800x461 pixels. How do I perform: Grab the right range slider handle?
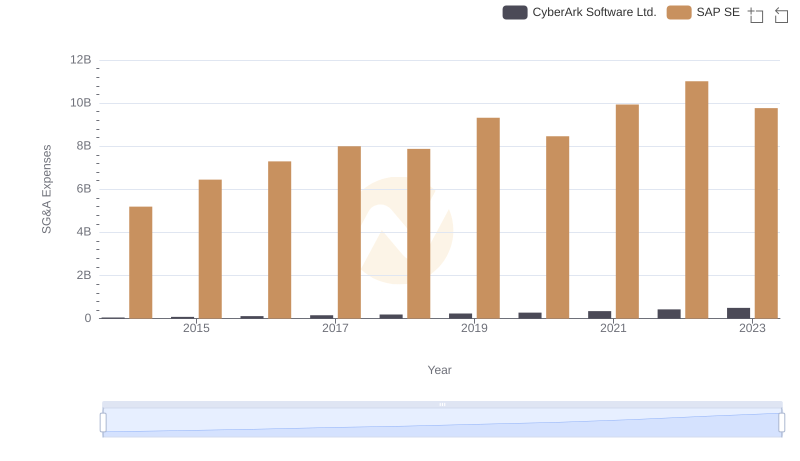click(782, 423)
